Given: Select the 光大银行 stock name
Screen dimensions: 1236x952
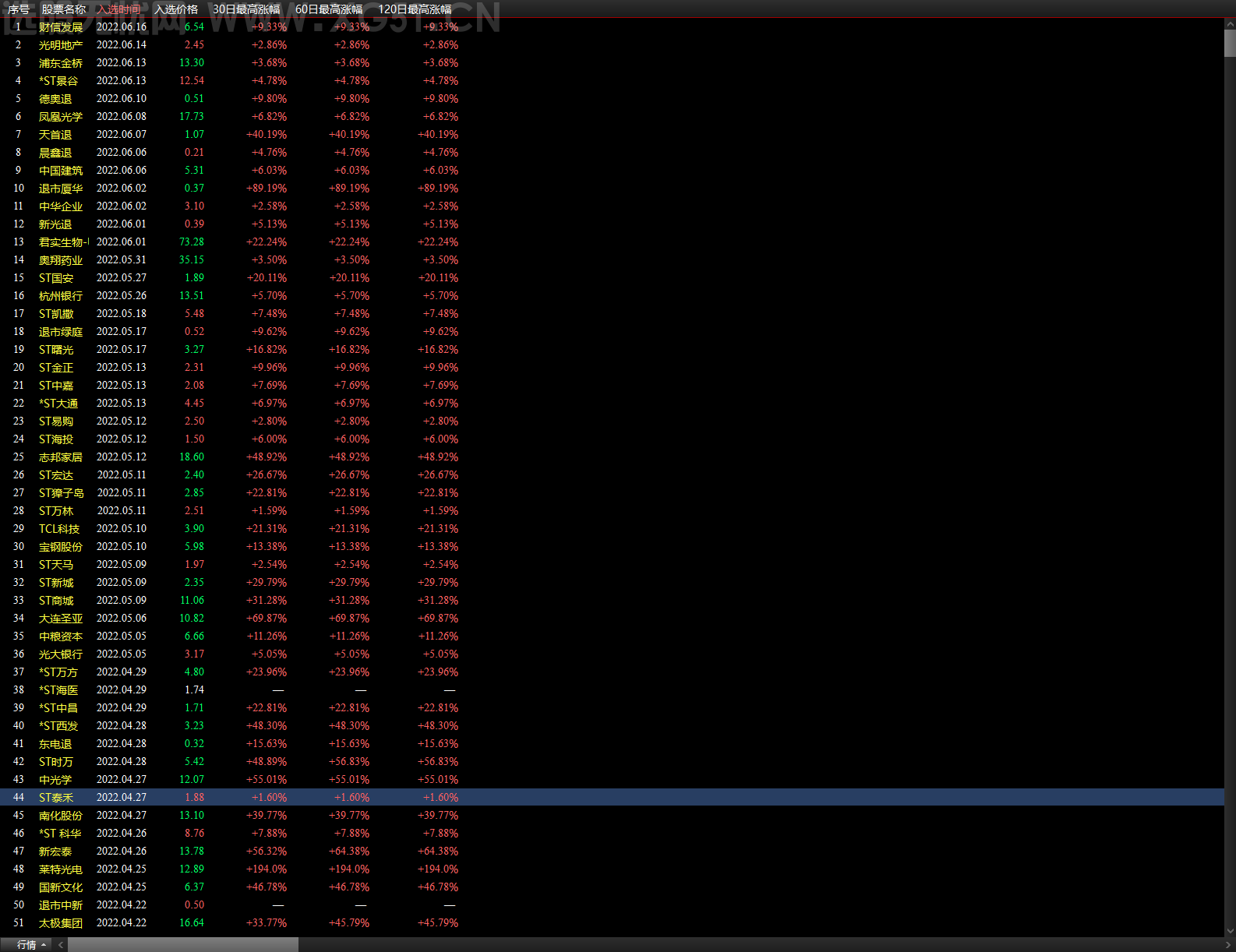Looking at the screenshot, I should tap(61, 654).
